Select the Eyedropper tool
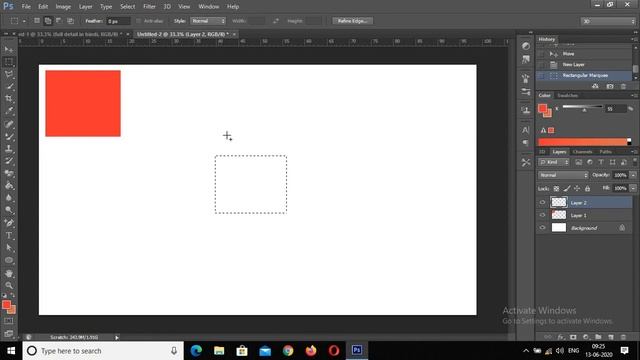 [x=9, y=111]
